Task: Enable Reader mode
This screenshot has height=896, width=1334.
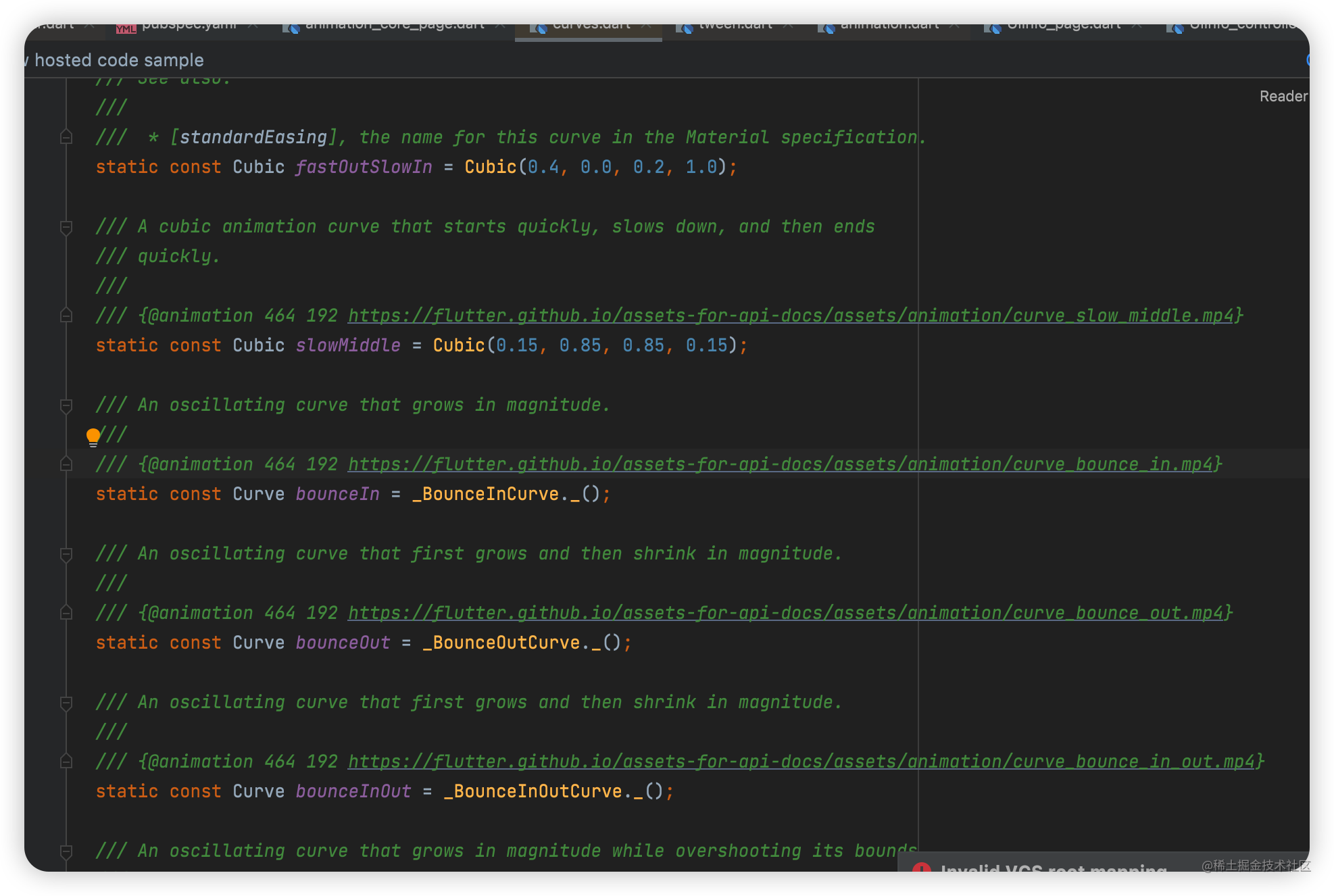Action: (1283, 97)
